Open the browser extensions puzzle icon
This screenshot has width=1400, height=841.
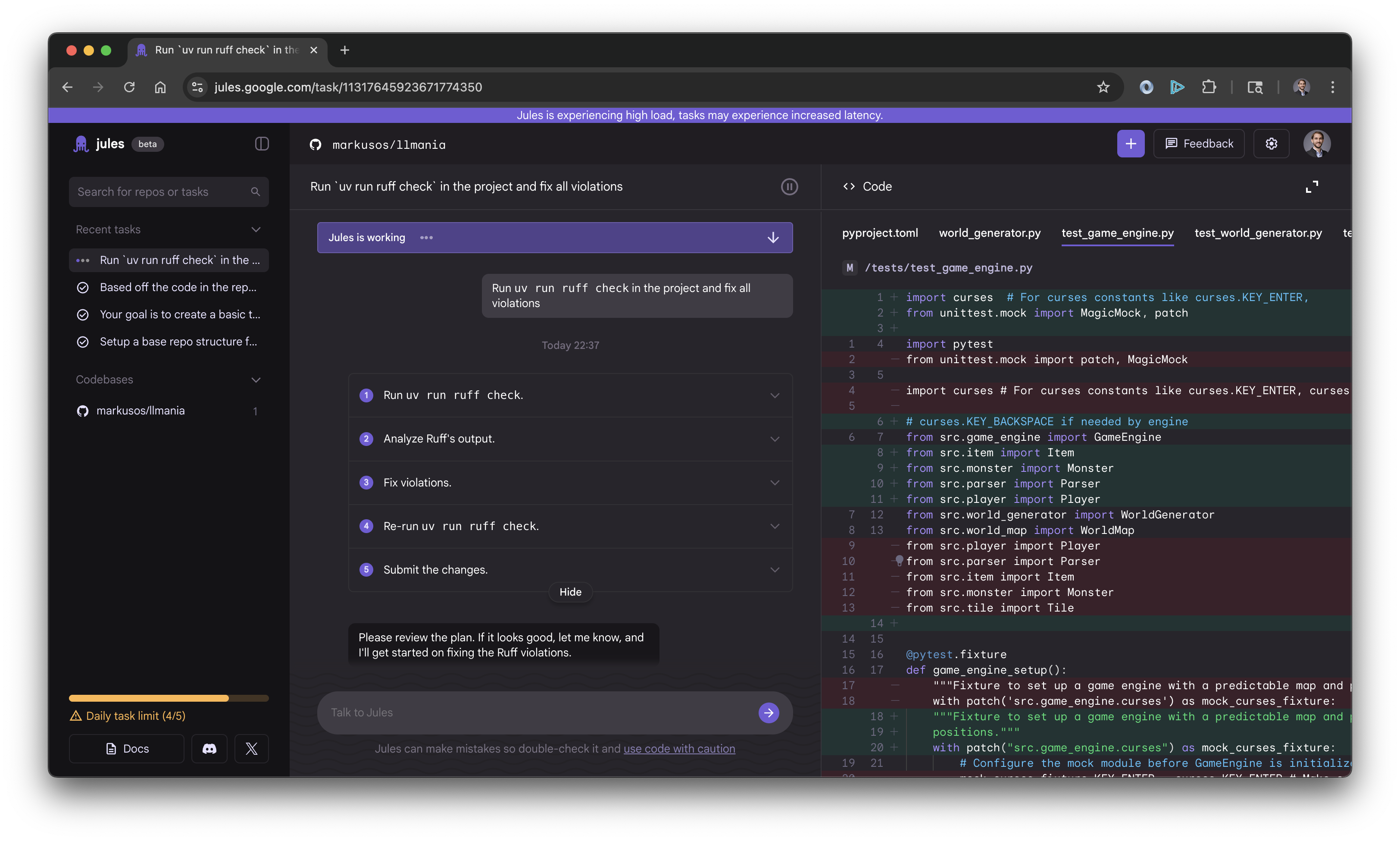1209,87
